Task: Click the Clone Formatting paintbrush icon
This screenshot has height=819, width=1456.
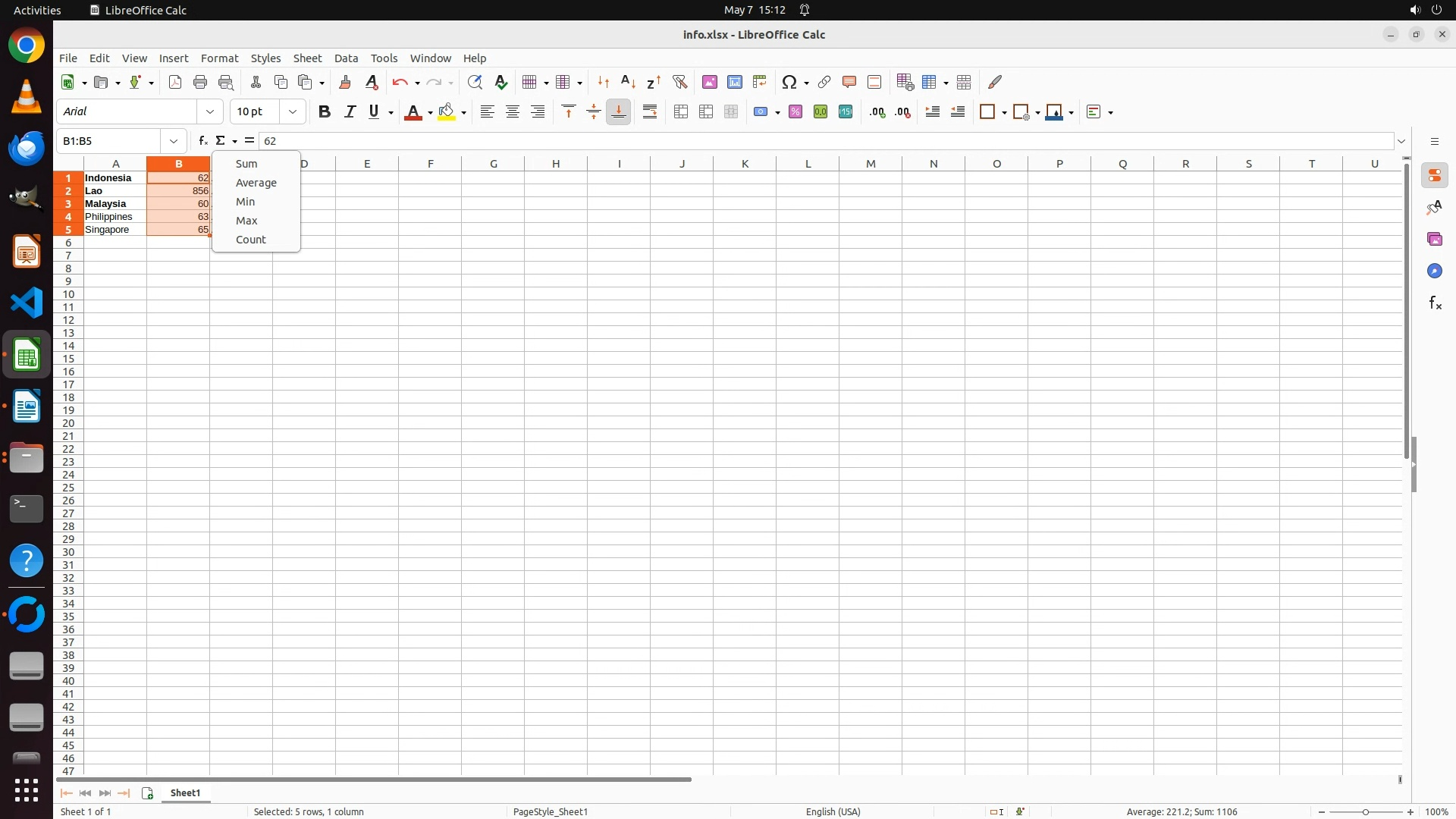Action: (345, 82)
